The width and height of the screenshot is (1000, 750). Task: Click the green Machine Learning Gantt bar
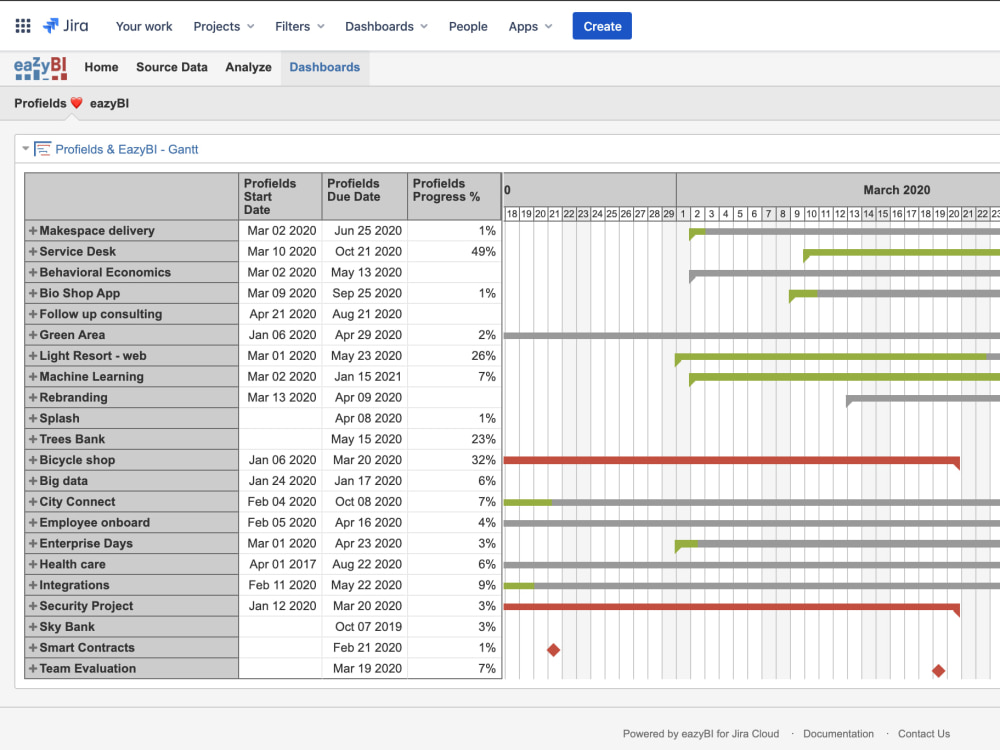(844, 378)
